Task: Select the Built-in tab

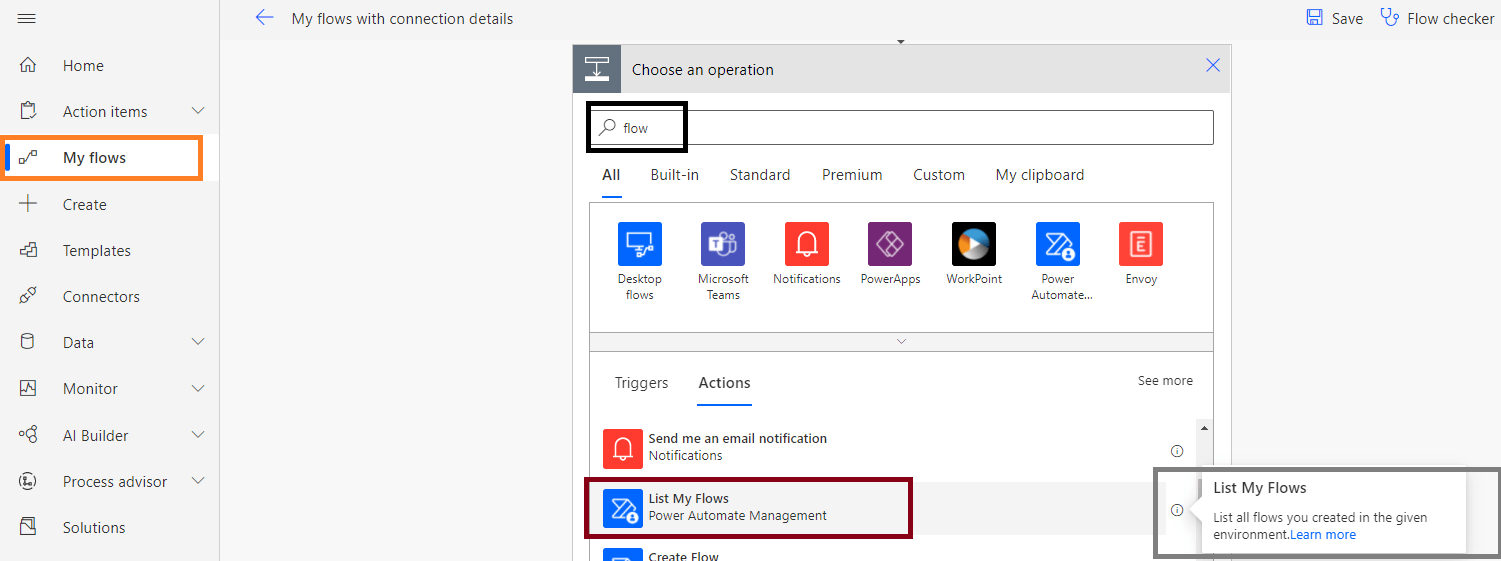Action: coord(675,175)
